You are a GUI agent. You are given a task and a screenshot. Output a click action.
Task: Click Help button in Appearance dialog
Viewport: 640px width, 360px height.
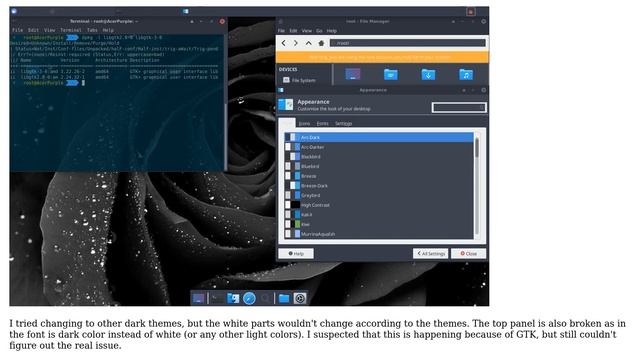(x=296, y=253)
